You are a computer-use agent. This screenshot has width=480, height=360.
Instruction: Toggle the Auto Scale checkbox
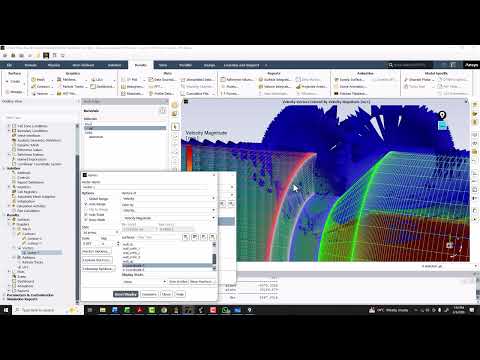pos(86,215)
